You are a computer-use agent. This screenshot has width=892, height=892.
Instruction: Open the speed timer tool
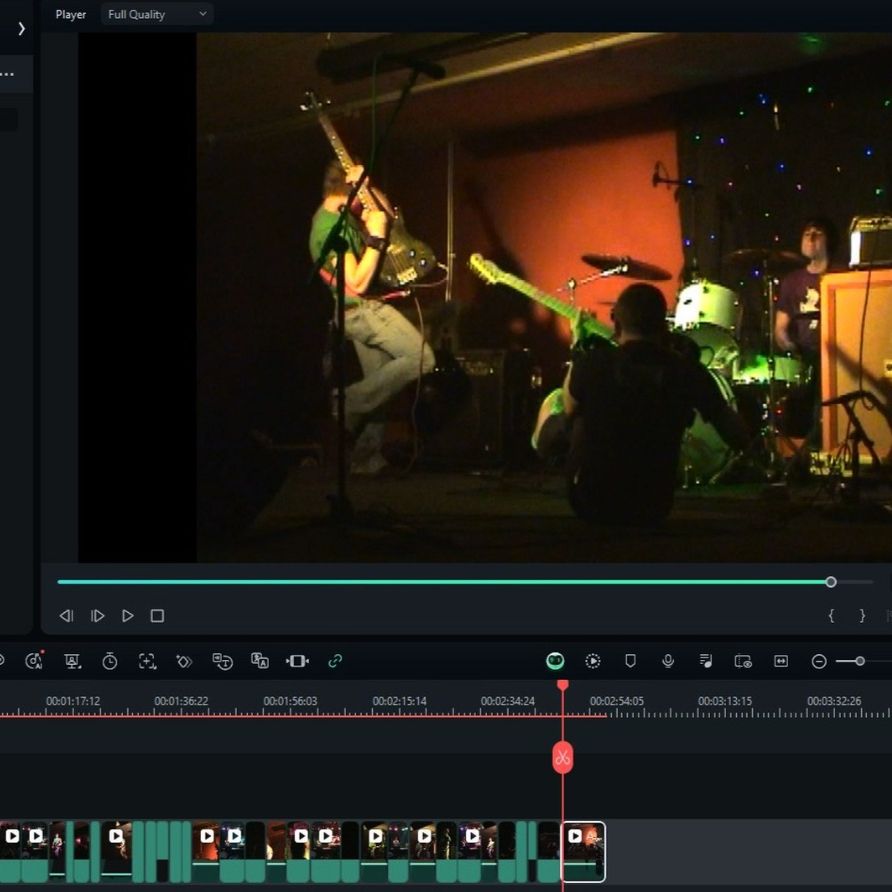(x=110, y=661)
